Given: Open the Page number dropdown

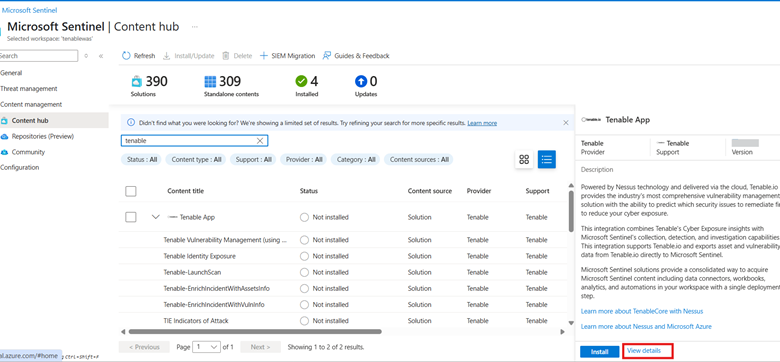Looking at the screenshot, I should click(x=206, y=347).
